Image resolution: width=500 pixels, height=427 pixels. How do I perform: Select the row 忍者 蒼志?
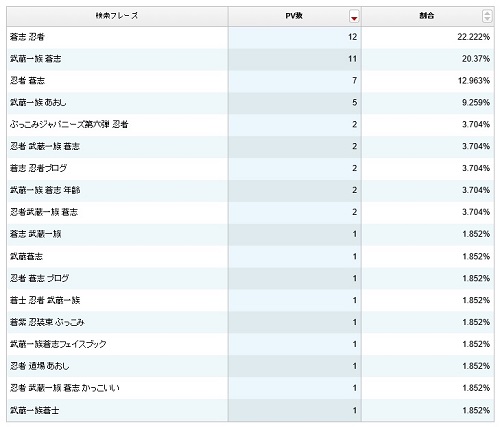(250, 81)
